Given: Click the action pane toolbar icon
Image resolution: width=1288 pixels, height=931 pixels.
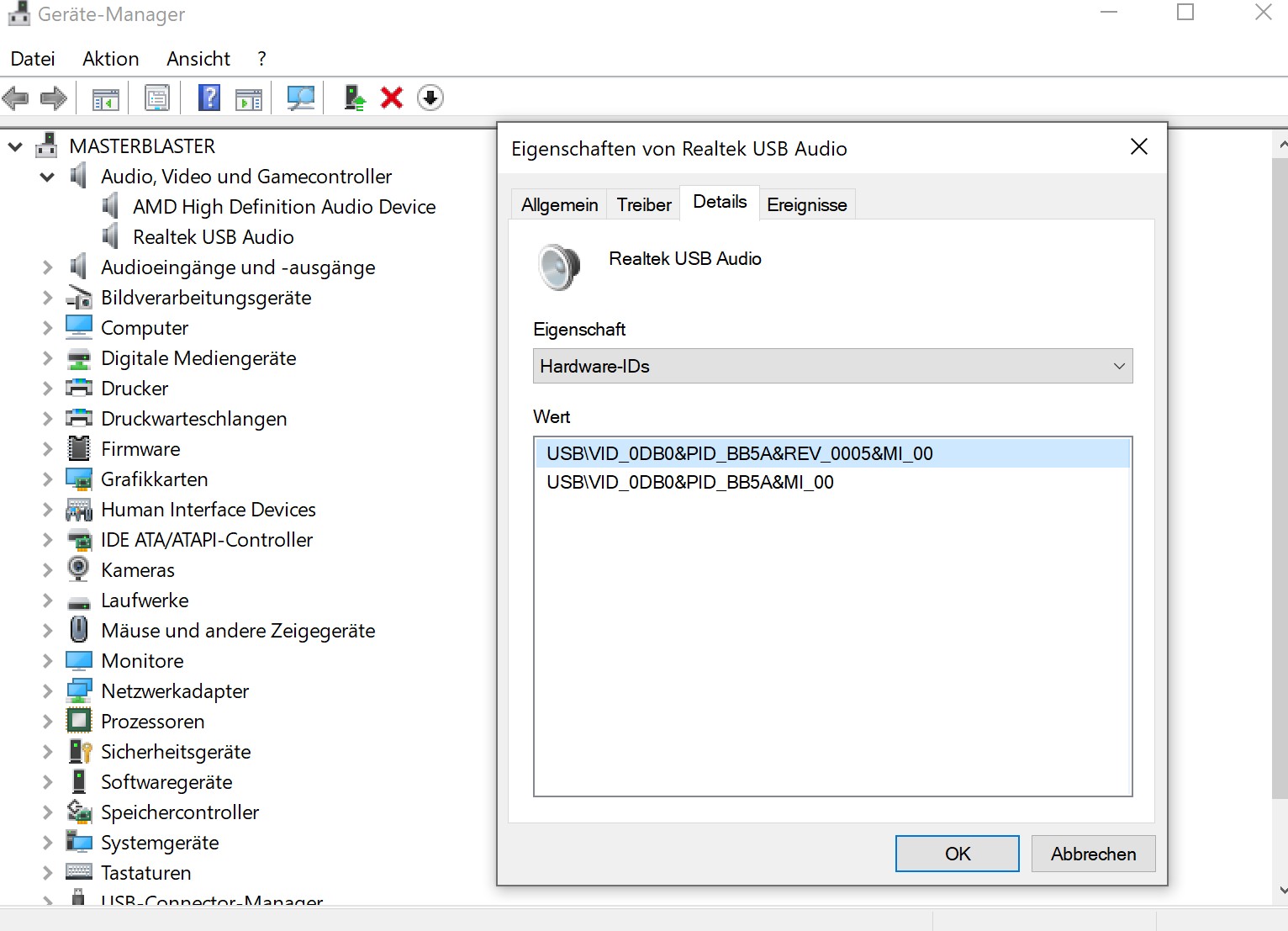Looking at the screenshot, I should tap(249, 98).
